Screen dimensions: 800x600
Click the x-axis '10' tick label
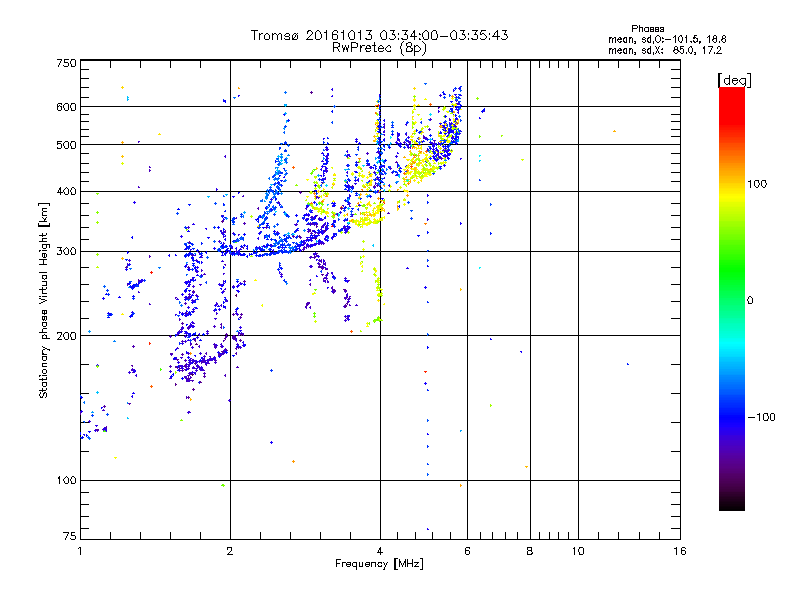578,551
